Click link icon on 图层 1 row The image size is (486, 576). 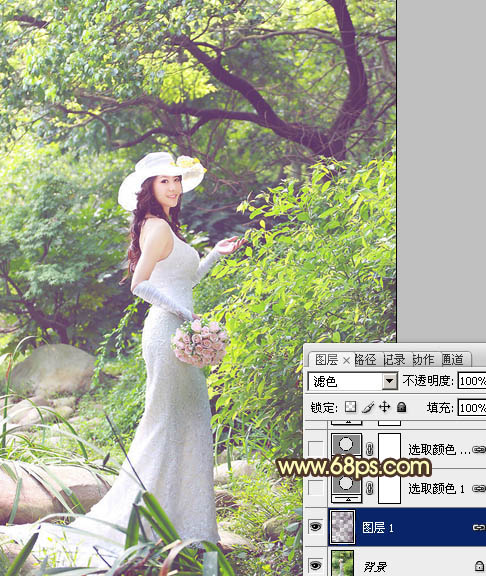click(x=479, y=528)
